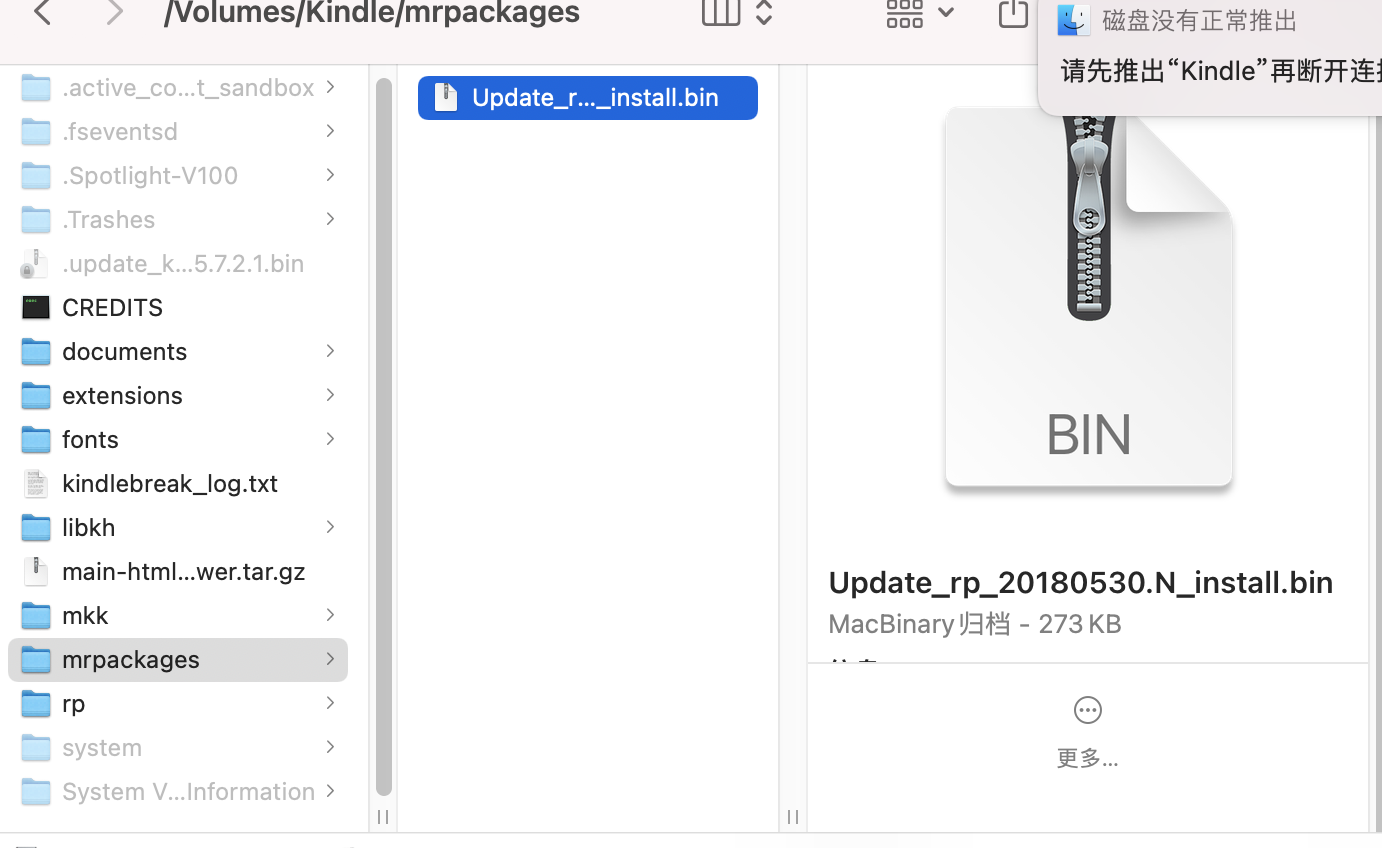This screenshot has height=848, width=1382.
Task: Expand the fonts folder chevron
Action: [x=330, y=439]
